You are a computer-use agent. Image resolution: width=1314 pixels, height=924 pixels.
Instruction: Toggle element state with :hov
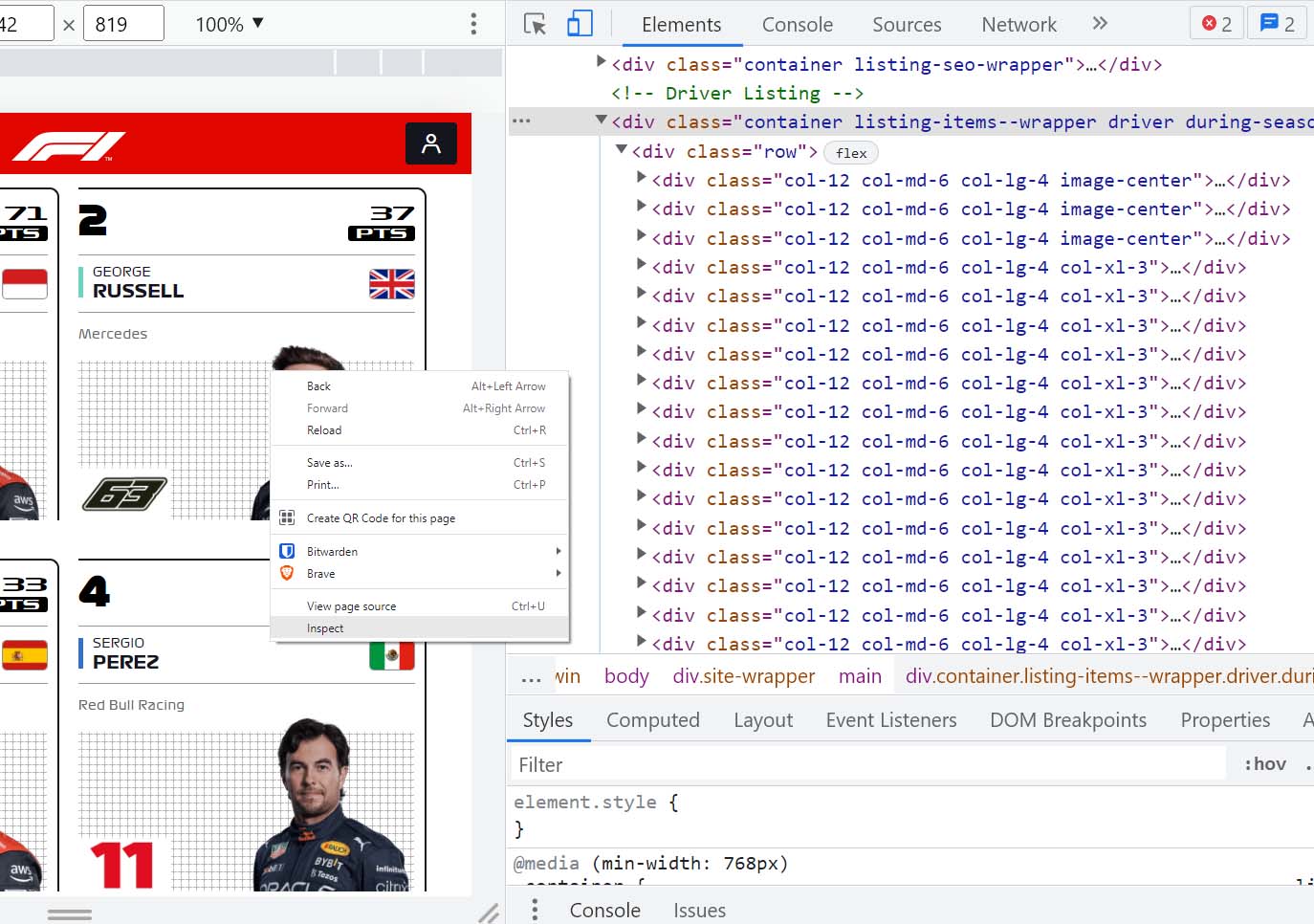tap(1264, 764)
